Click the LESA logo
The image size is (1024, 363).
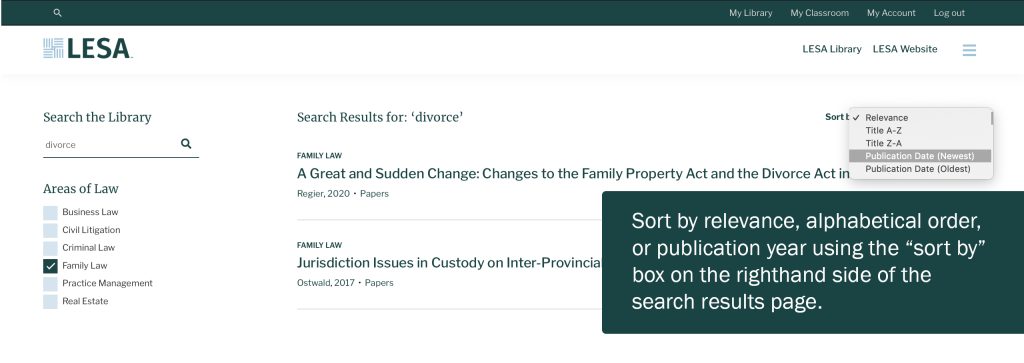tap(88, 48)
